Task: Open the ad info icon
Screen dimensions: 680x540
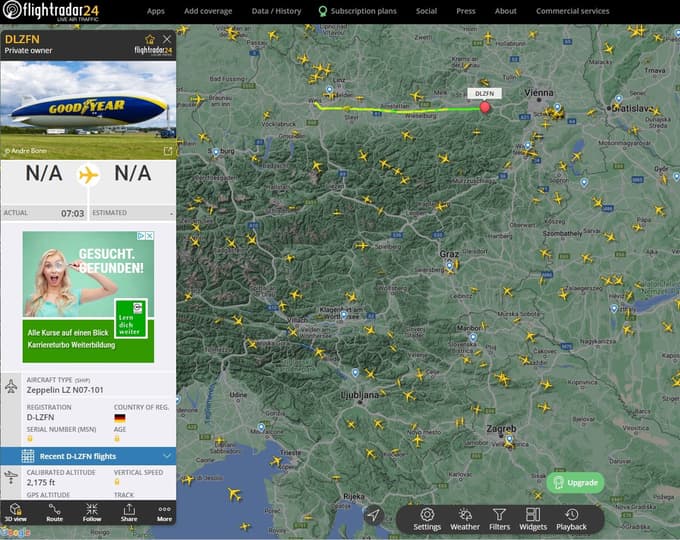Action: tap(141, 236)
